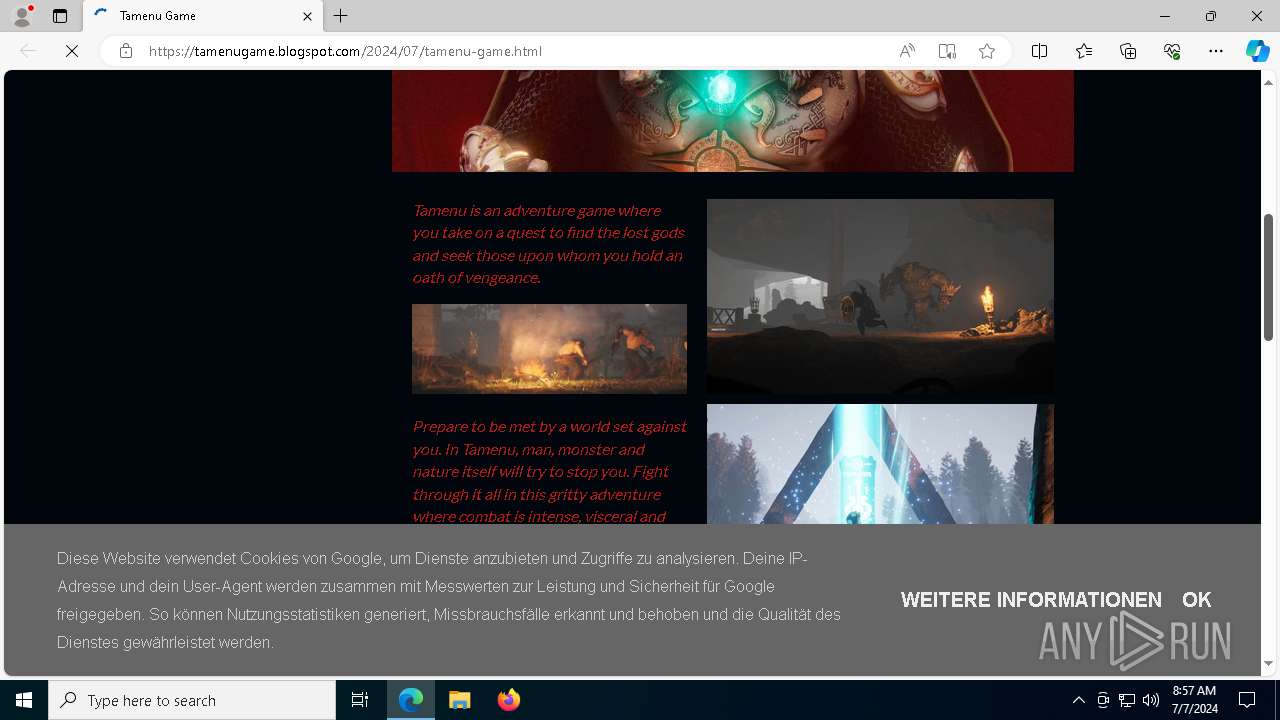Image resolution: width=1280 pixels, height=720 pixels.
Task: Open the Favorites list
Action: (x=1084, y=51)
